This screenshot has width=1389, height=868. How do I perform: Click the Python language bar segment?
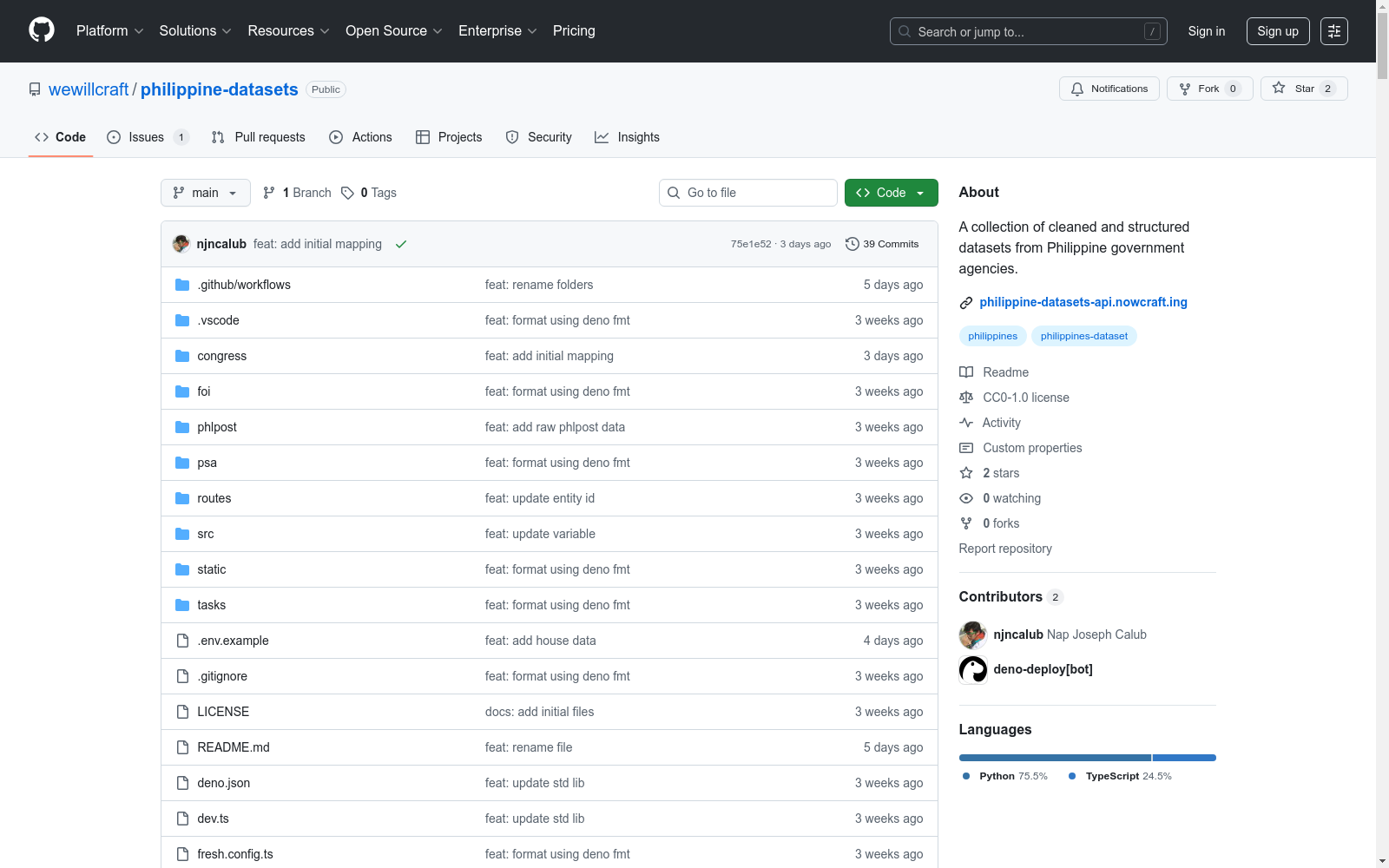[x=1055, y=758]
